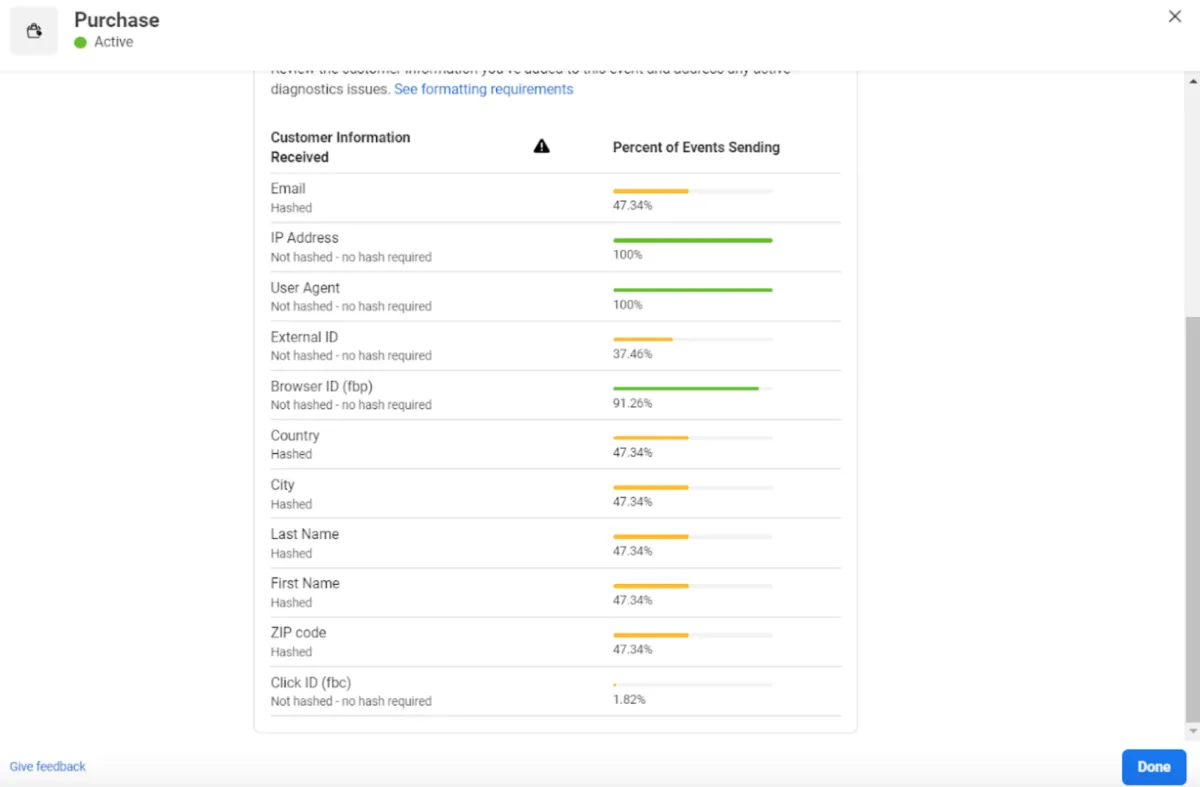
Task: Click the Purchase shopping bag icon
Action: pyautogui.click(x=34, y=31)
